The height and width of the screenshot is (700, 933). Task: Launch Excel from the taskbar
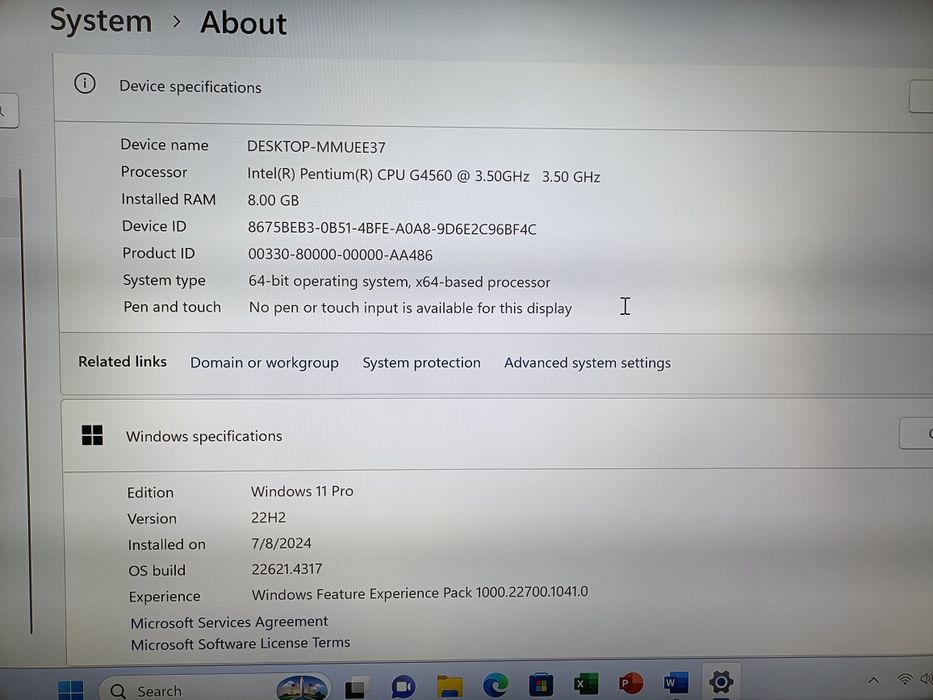586,684
